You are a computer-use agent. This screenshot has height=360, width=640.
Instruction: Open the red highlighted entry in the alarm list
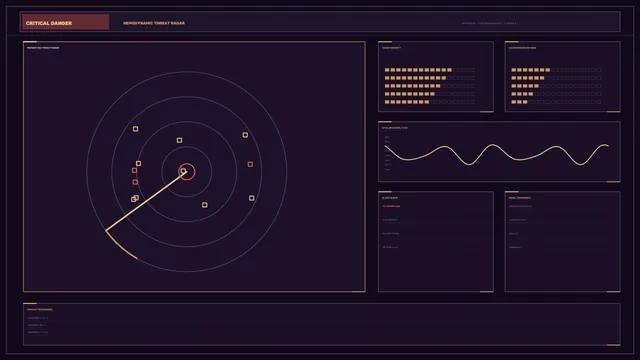391,207
